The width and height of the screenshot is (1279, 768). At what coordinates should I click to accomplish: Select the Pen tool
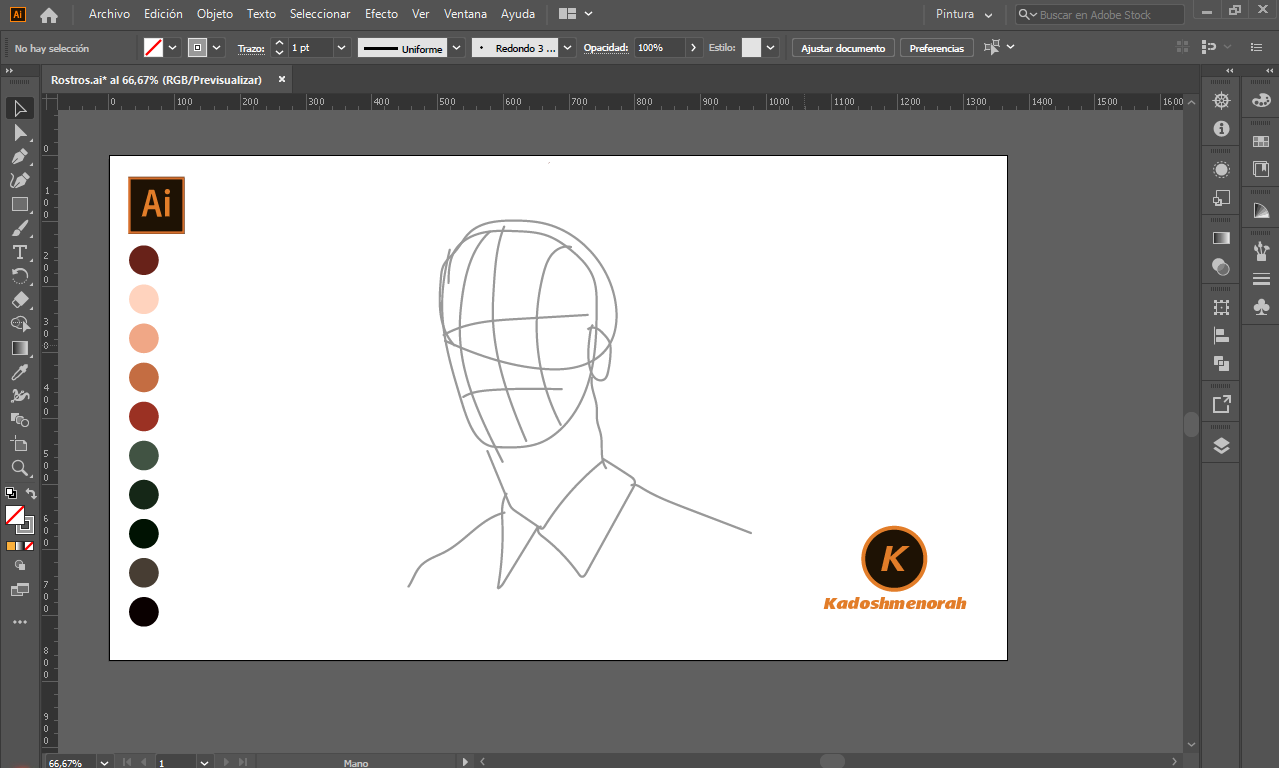click(20, 156)
